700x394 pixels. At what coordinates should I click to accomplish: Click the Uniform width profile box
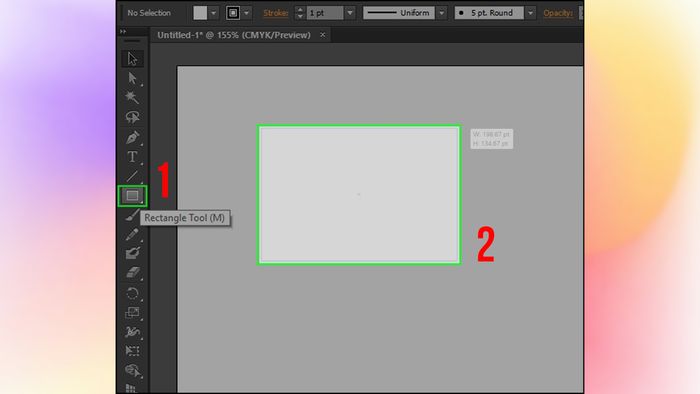pyautogui.click(x=399, y=13)
